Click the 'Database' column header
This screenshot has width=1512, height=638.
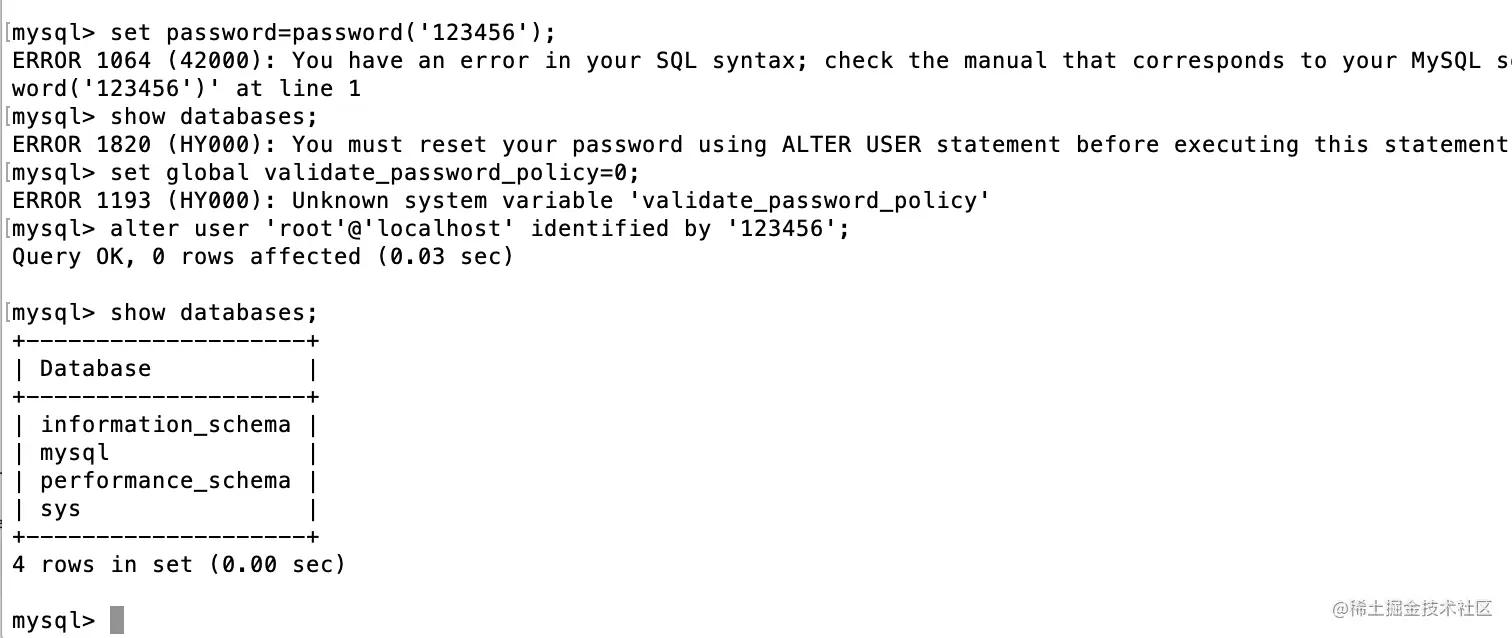pos(95,368)
